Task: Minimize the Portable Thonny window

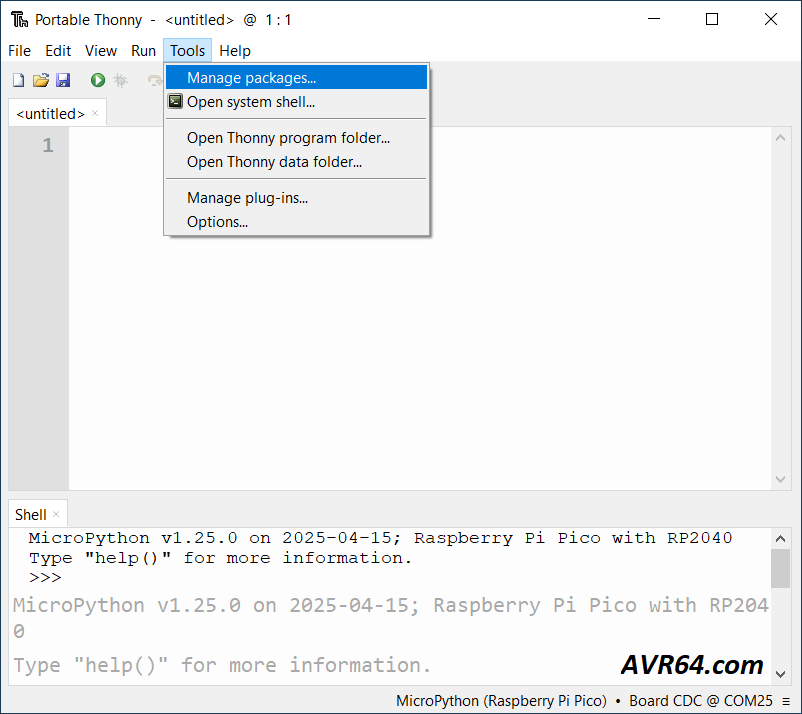Action: point(654,19)
